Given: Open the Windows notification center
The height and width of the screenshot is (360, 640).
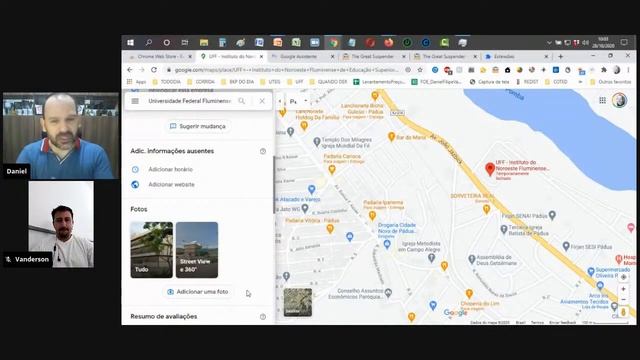Looking at the screenshot, I should [x=624, y=42].
